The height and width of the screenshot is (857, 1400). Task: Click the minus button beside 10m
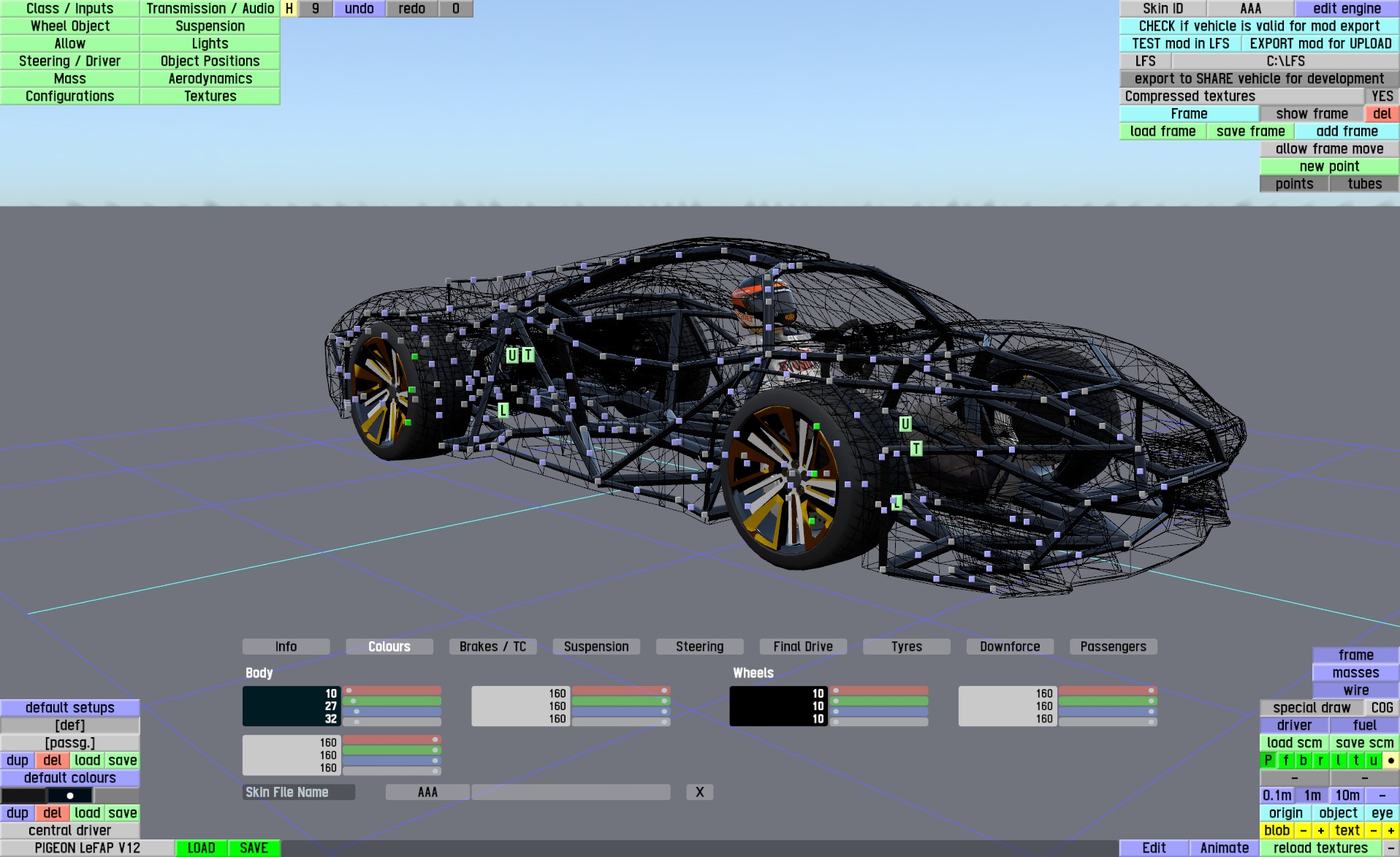point(1382,796)
